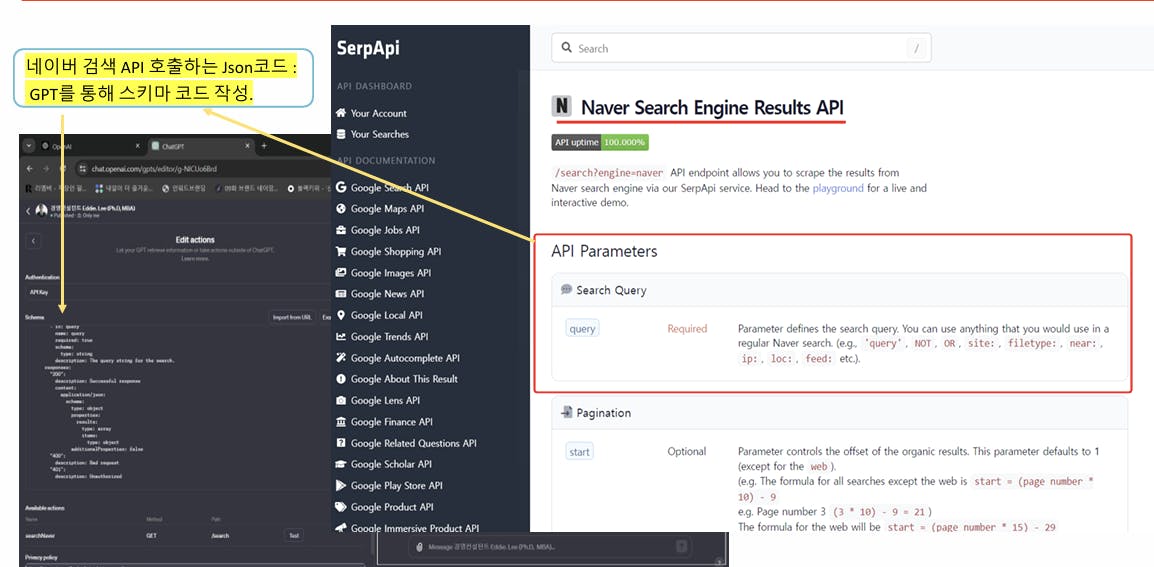Open a new browser tab with plus button
This screenshot has width=1154, height=567.
click(x=264, y=146)
